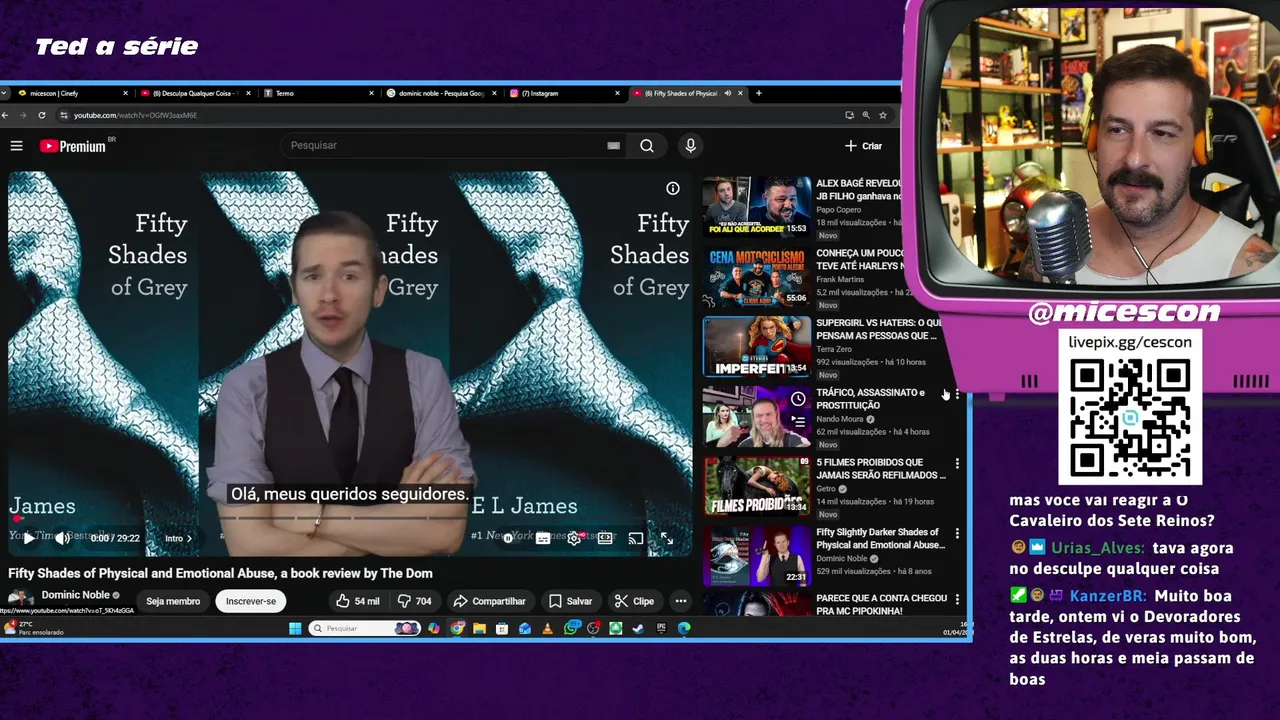
Task: Create a clip with Clipe button
Action: point(634,601)
